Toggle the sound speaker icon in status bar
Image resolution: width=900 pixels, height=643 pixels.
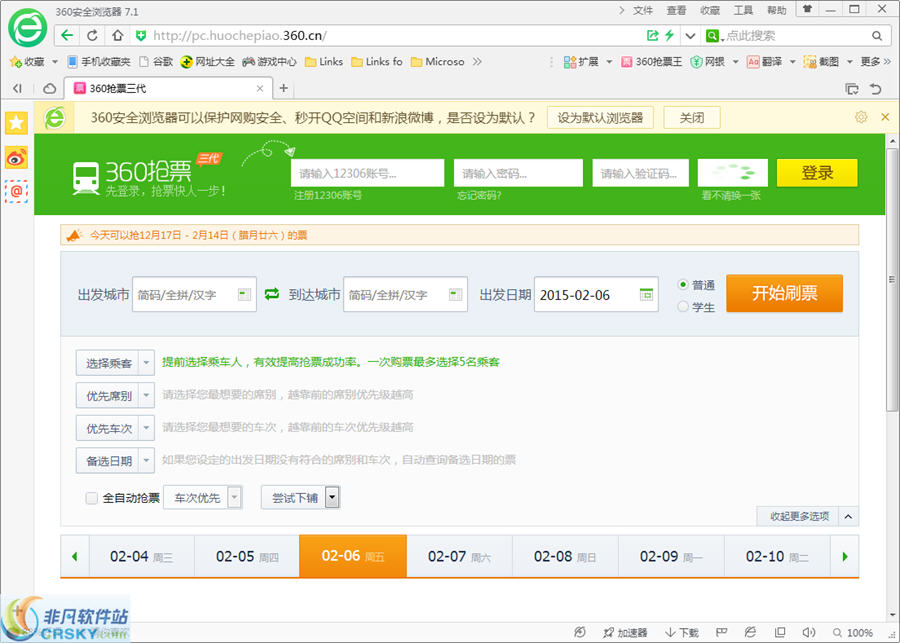808,632
